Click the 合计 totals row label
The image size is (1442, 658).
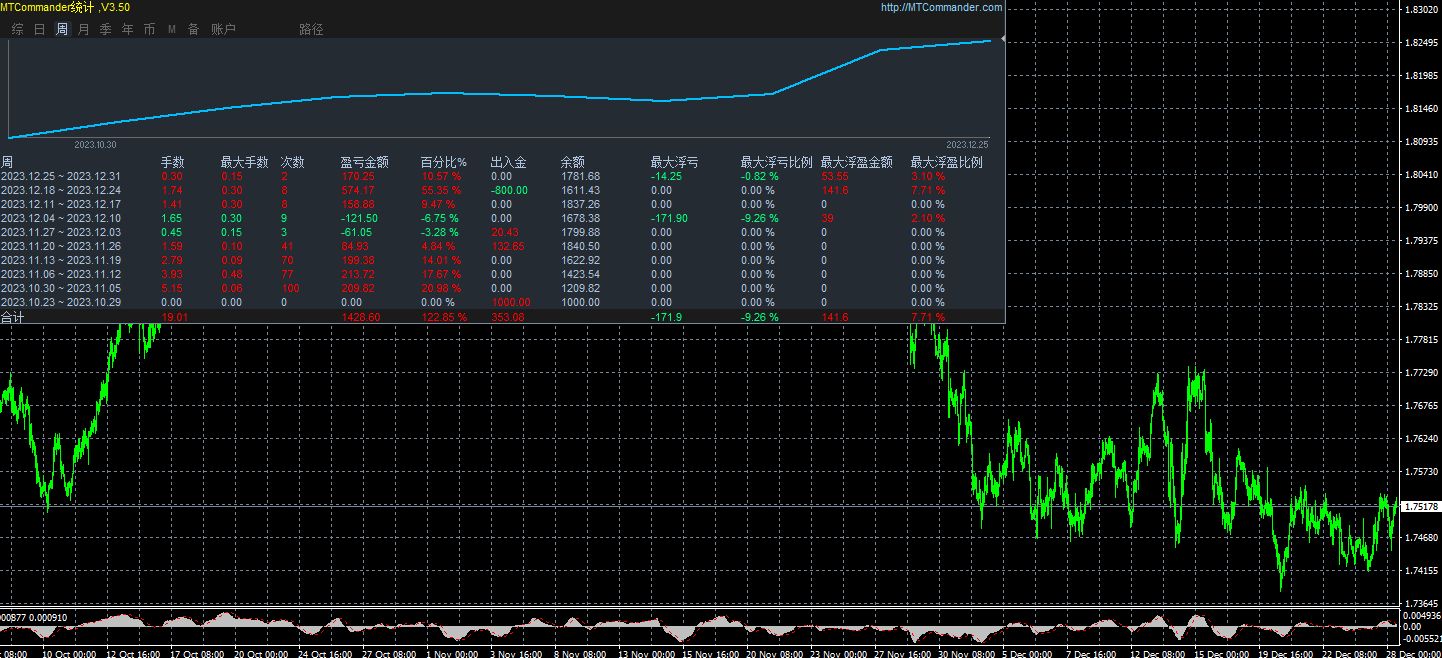coord(12,317)
